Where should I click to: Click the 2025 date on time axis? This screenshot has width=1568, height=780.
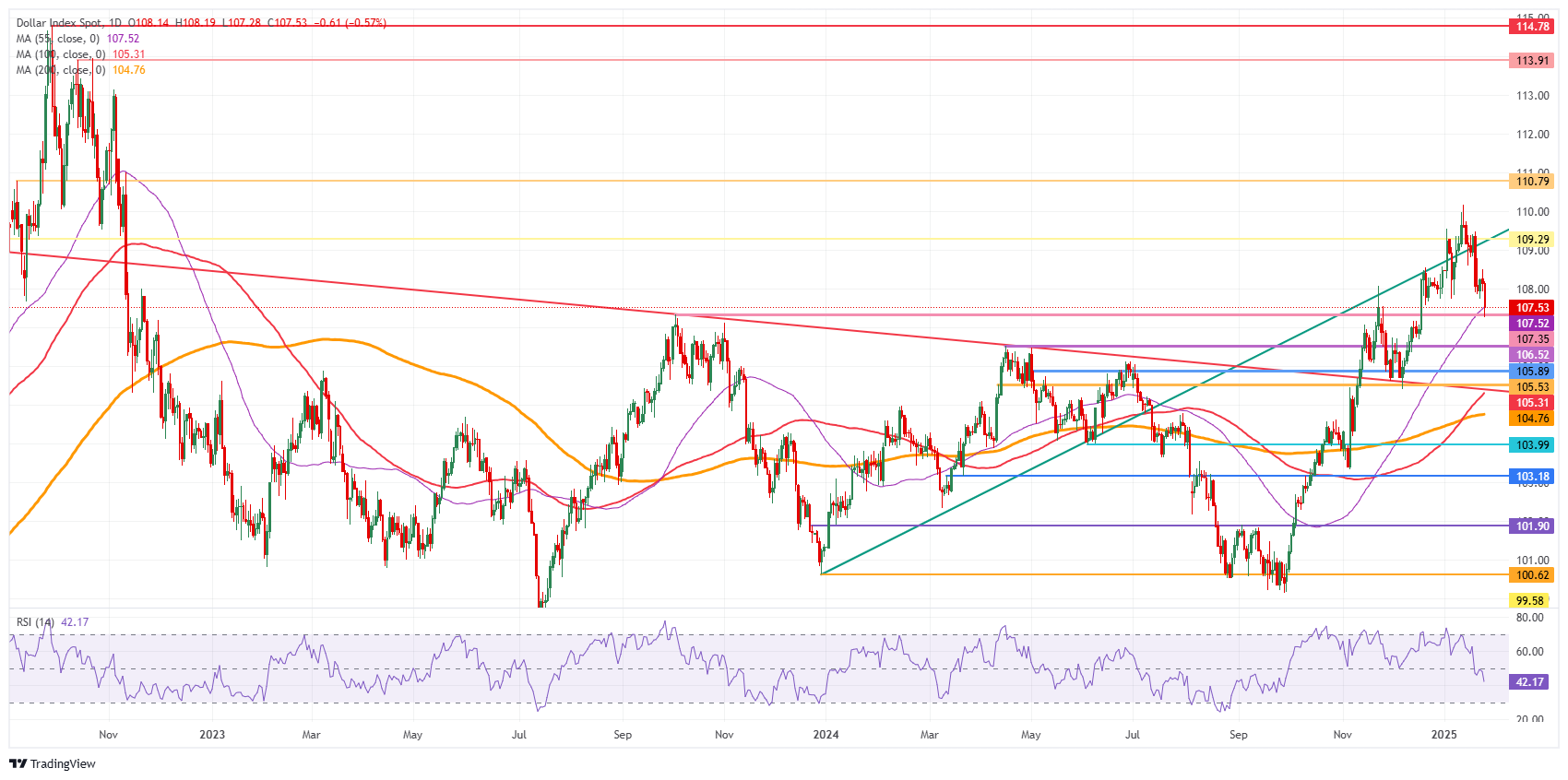1443,735
